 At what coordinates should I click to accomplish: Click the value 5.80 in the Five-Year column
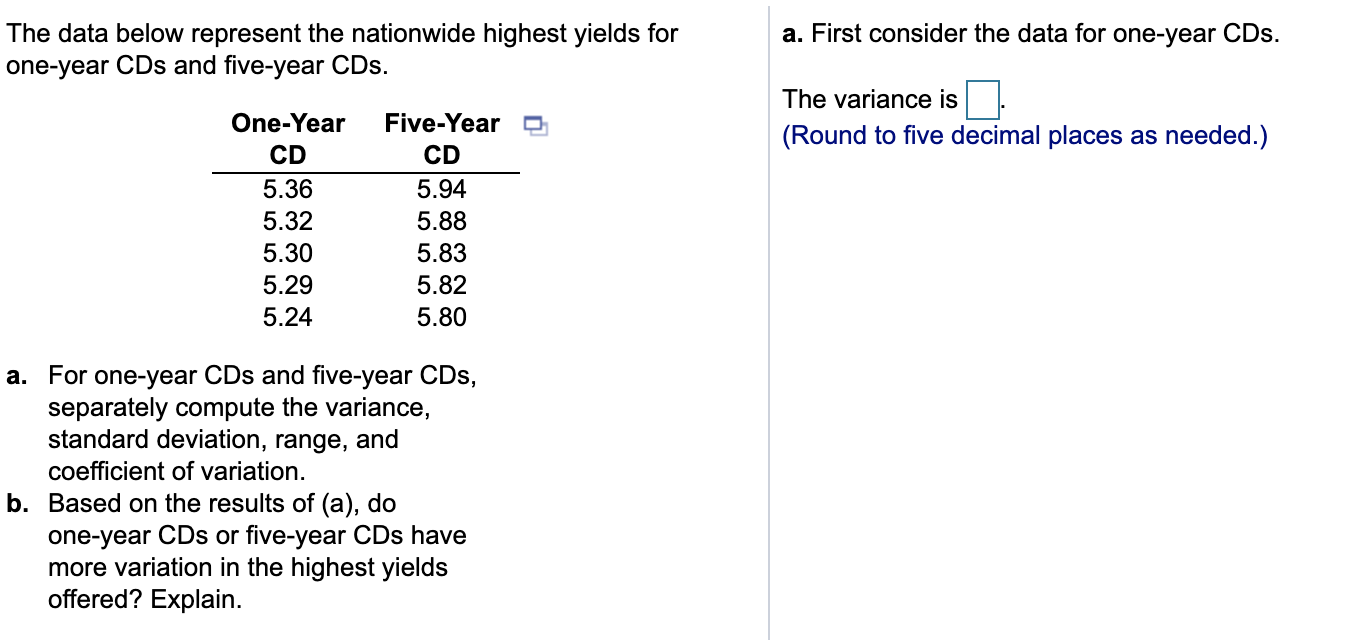441,317
